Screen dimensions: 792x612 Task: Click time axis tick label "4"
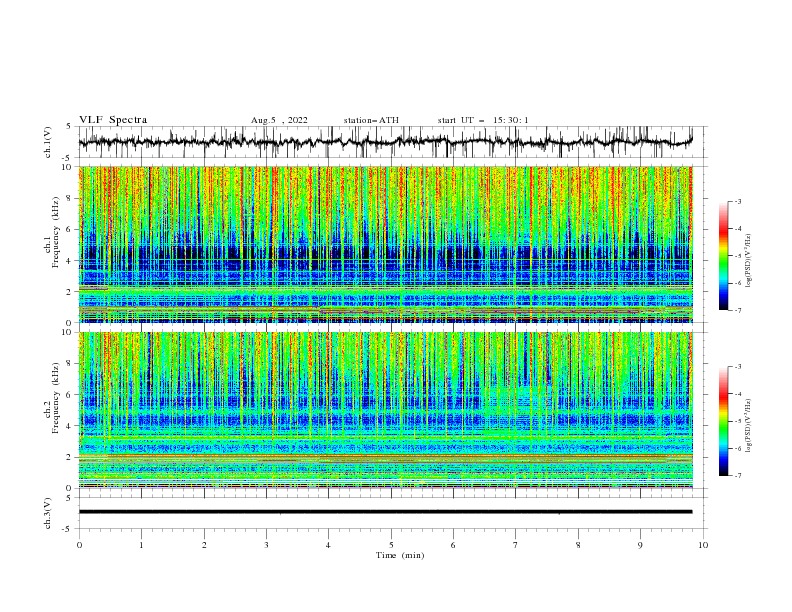[328, 545]
